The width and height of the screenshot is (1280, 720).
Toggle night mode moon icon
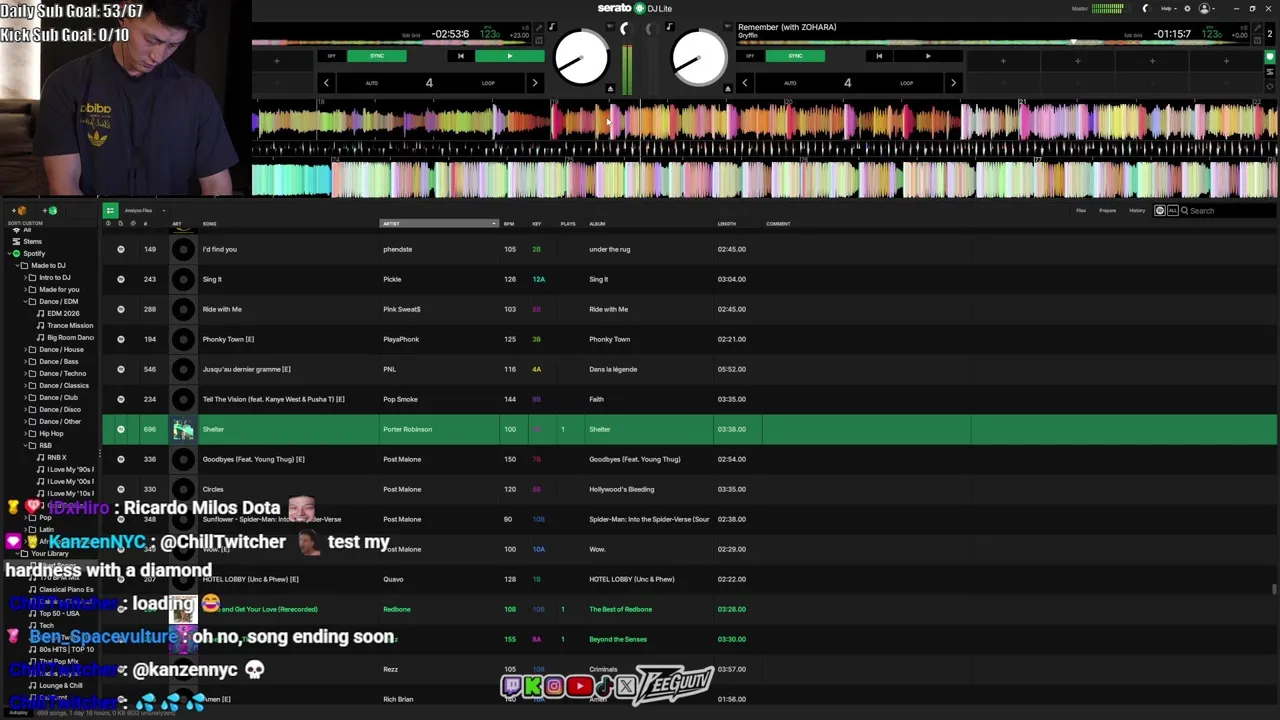click(1146, 8)
